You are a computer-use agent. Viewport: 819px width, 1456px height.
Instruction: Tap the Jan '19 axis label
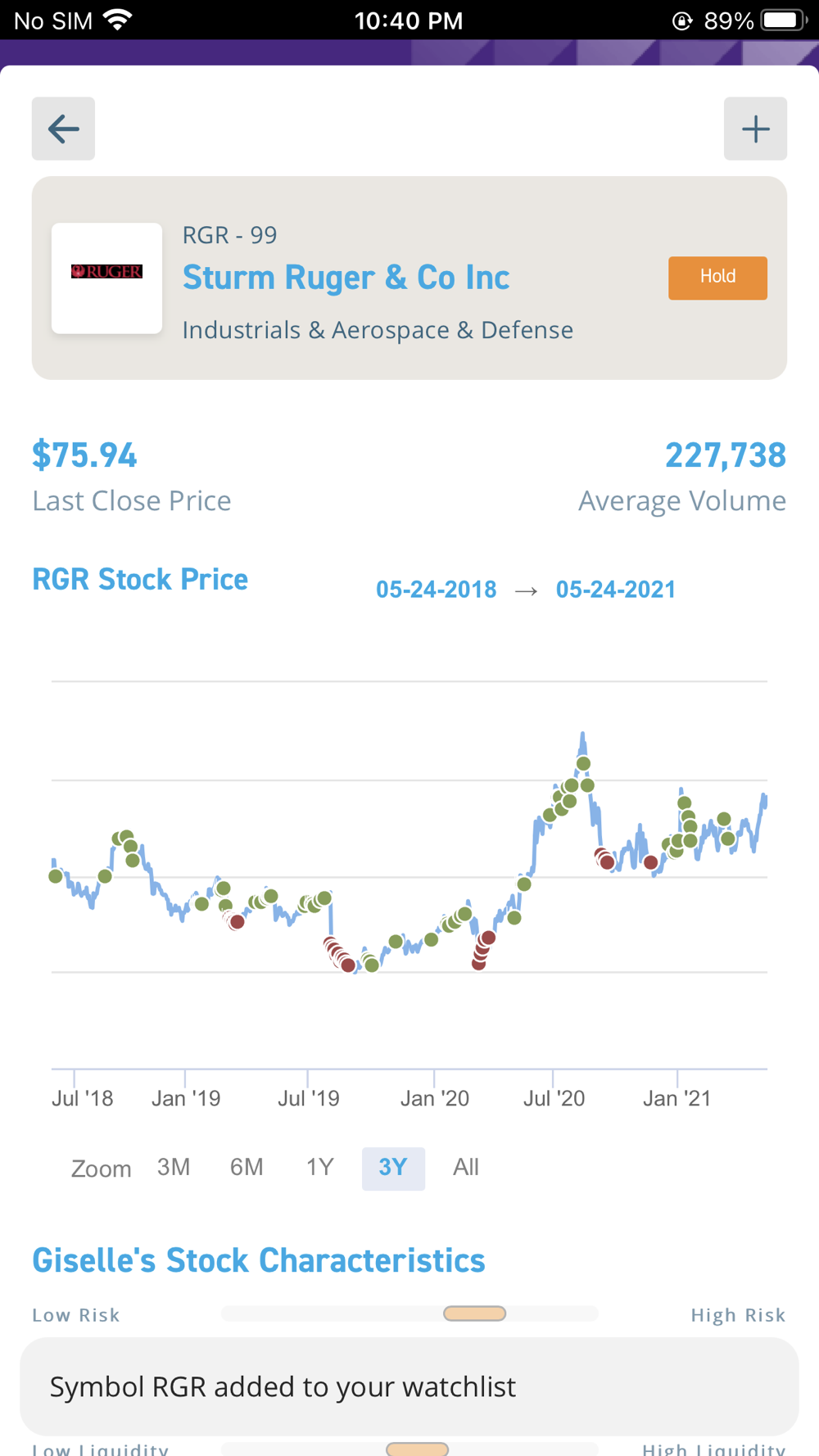186,1098
